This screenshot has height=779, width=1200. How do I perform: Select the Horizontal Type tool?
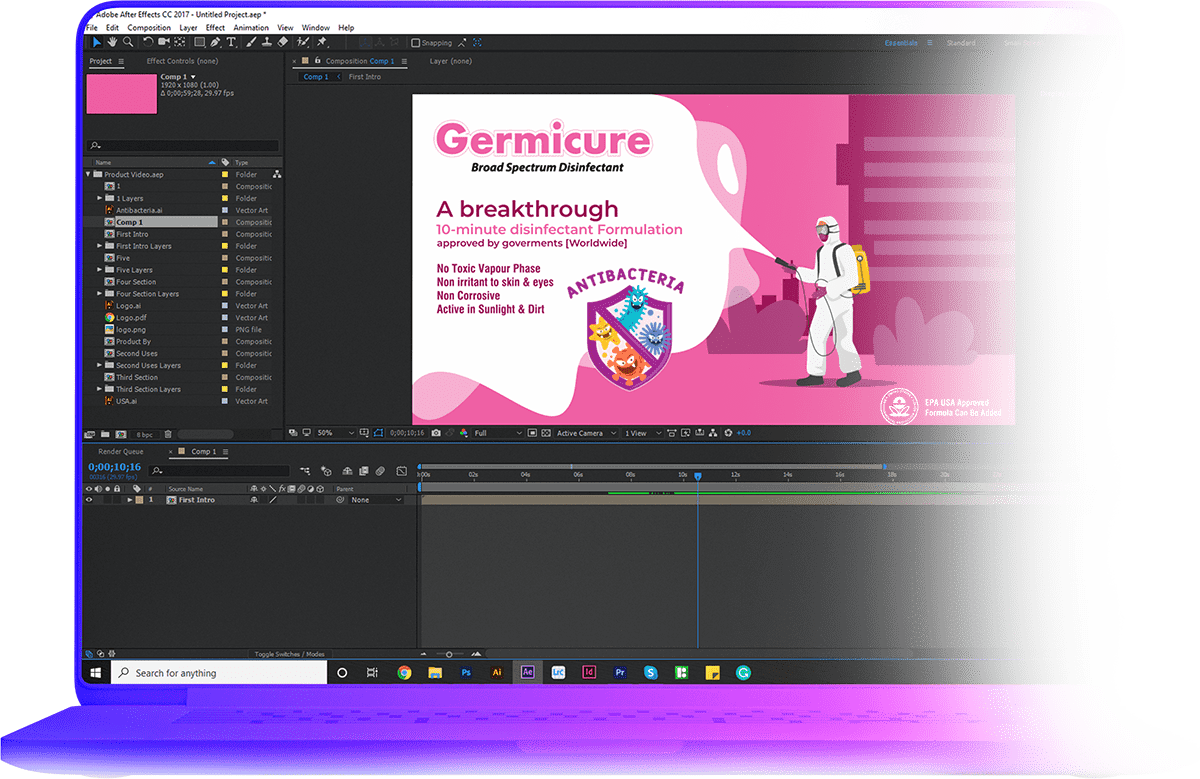tap(232, 43)
